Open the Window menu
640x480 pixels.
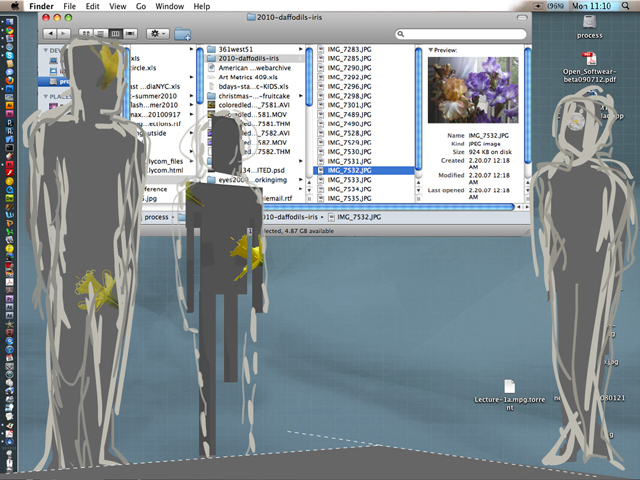coord(170,6)
